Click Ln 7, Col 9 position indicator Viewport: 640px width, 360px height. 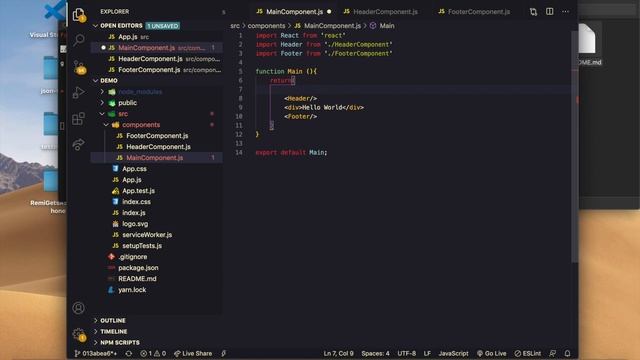(338, 353)
